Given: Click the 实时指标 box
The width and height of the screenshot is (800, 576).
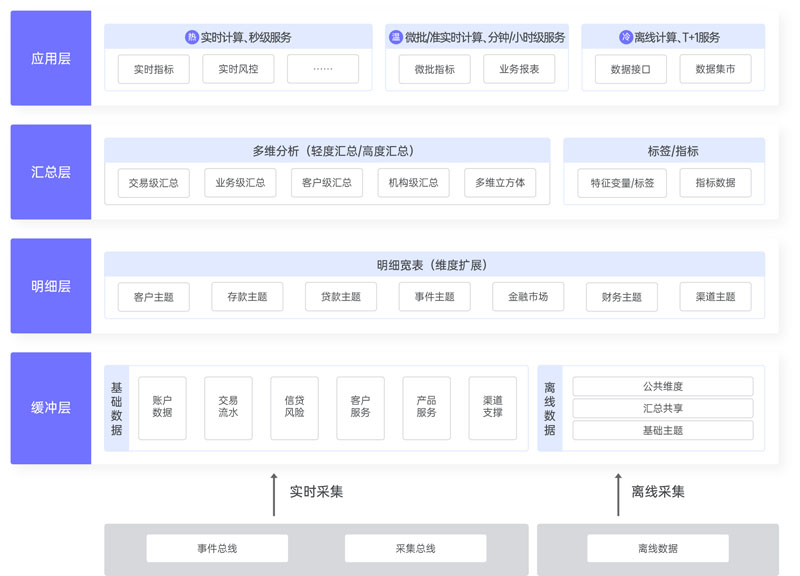Looking at the screenshot, I should pyautogui.click(x=153, y=69).
